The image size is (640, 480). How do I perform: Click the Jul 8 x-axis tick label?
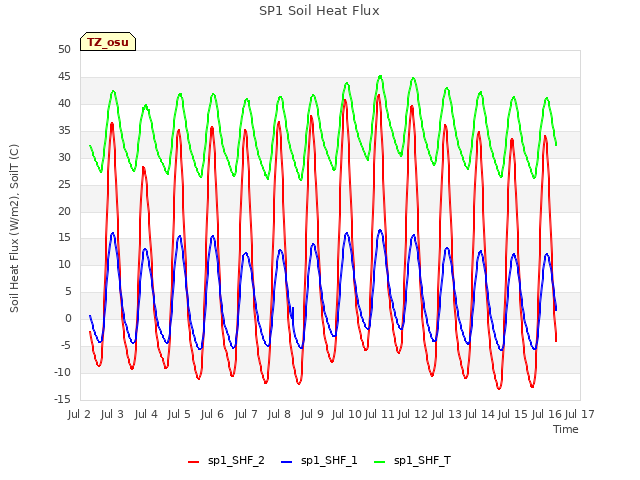click(279, 414)
